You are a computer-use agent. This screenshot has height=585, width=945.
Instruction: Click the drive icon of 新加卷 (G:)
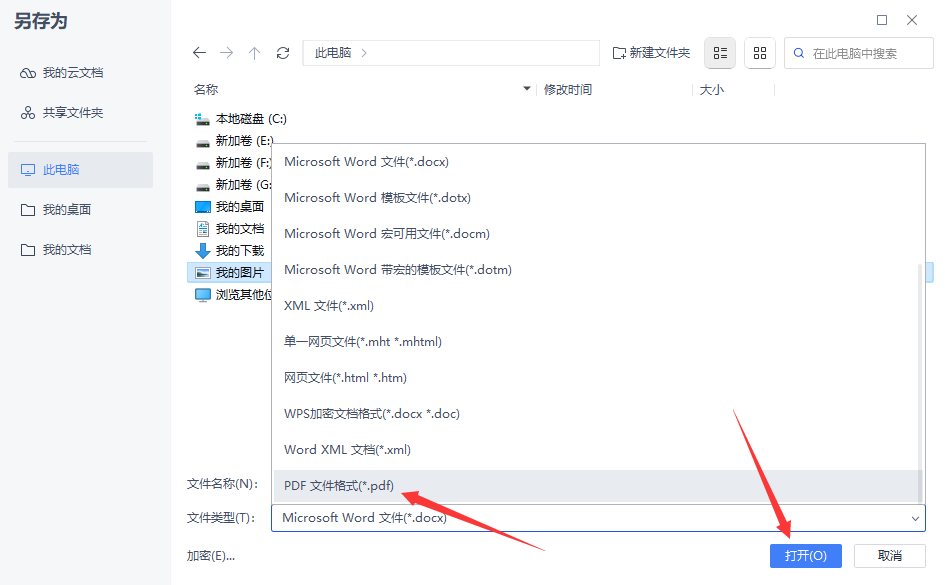coord(202,186)
